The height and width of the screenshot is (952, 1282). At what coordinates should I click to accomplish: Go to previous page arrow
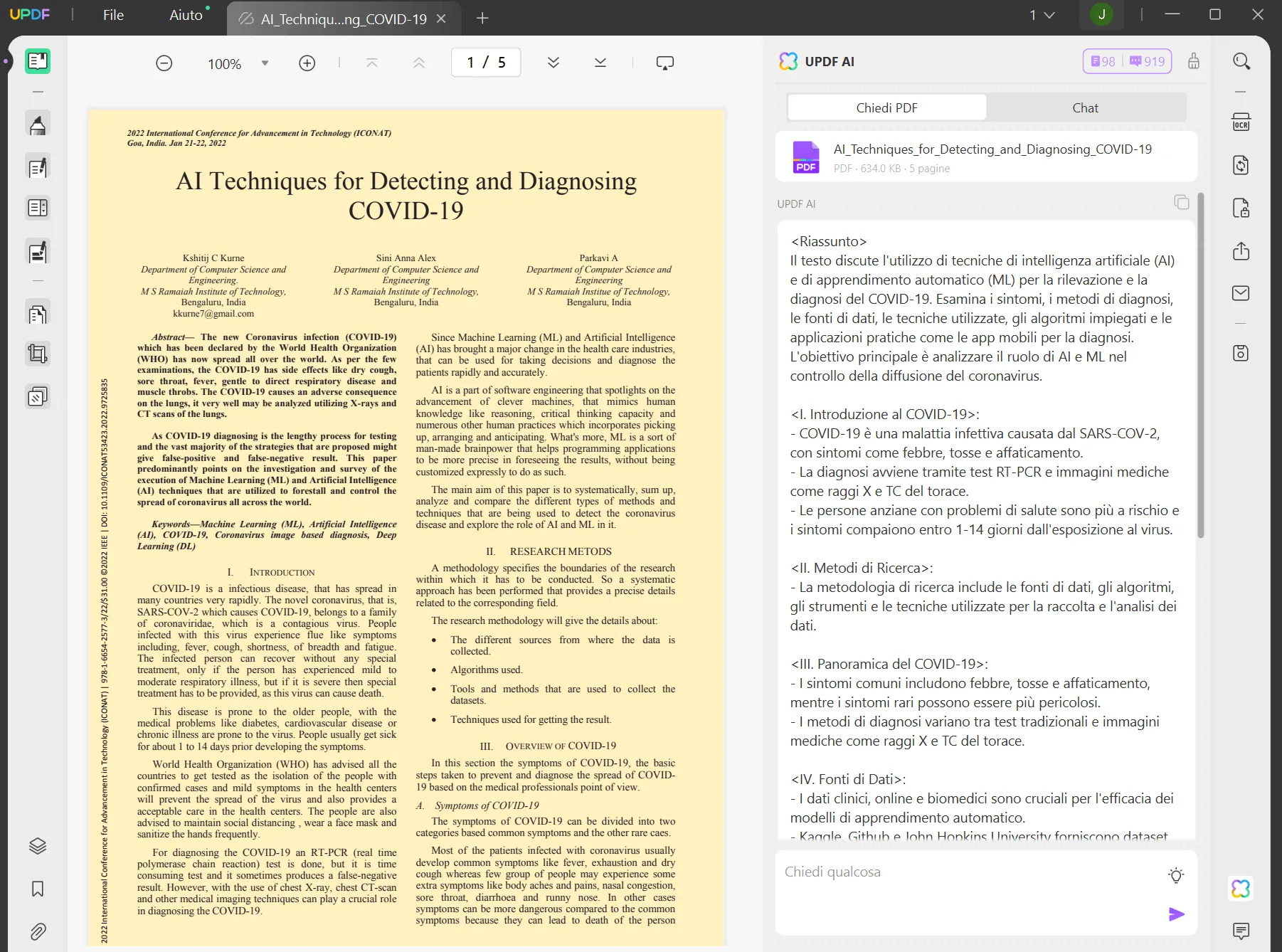(x=419, y=63)
